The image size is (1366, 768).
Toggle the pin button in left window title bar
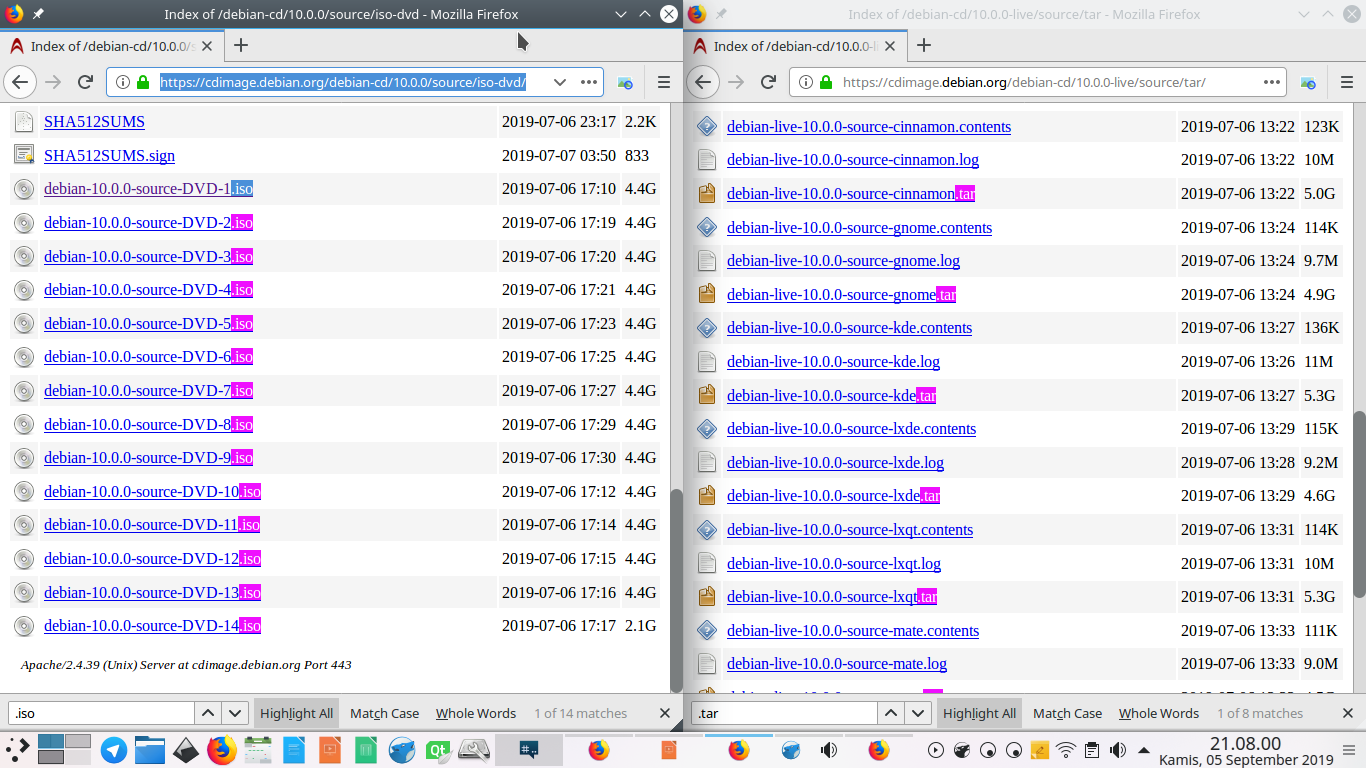pyautogui.click(x=38, y=14)
